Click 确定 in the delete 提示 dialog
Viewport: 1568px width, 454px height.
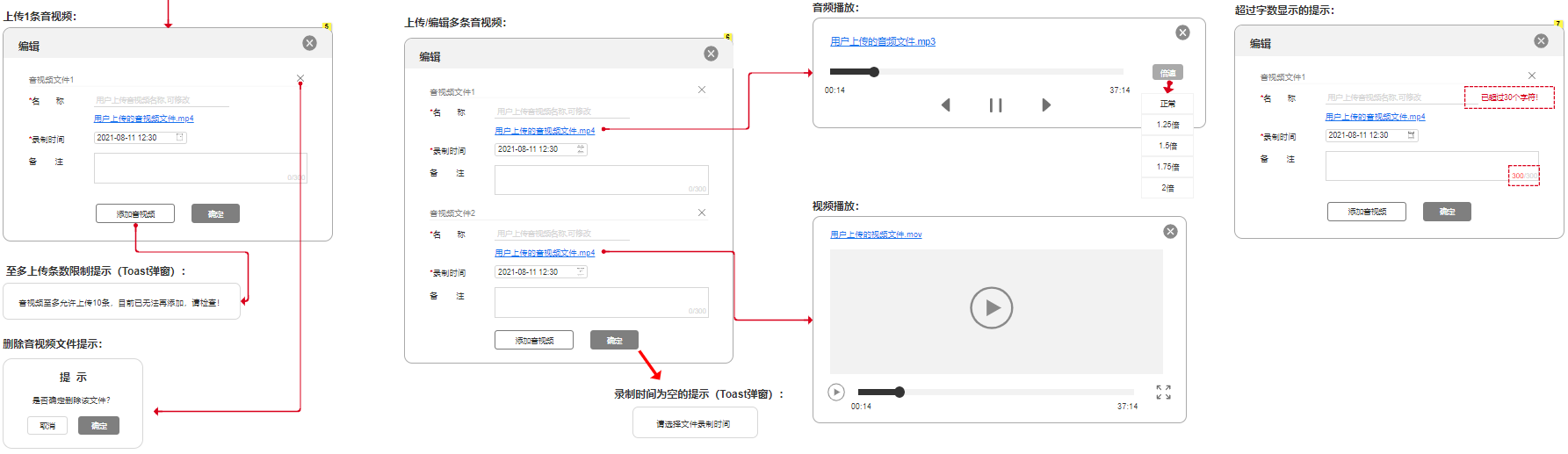click(x=98, y=426)
